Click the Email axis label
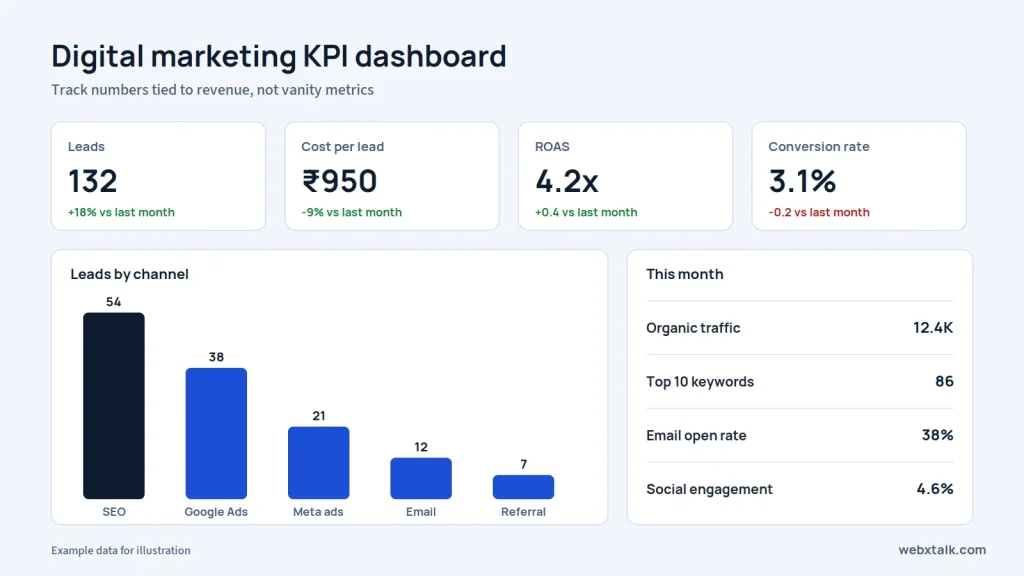Image resolution: width=1024 pixels, height=576 pixels. tap(421, 512)
